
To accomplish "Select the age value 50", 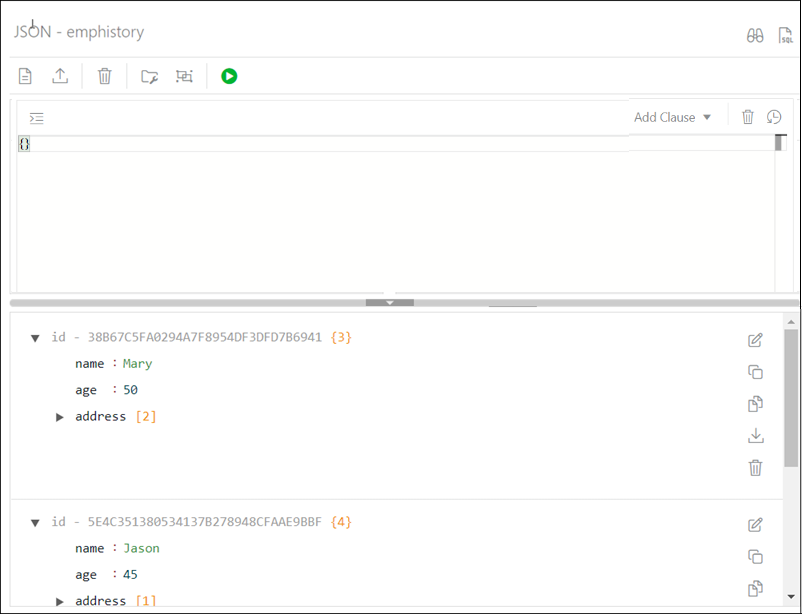I will point(130,390).
